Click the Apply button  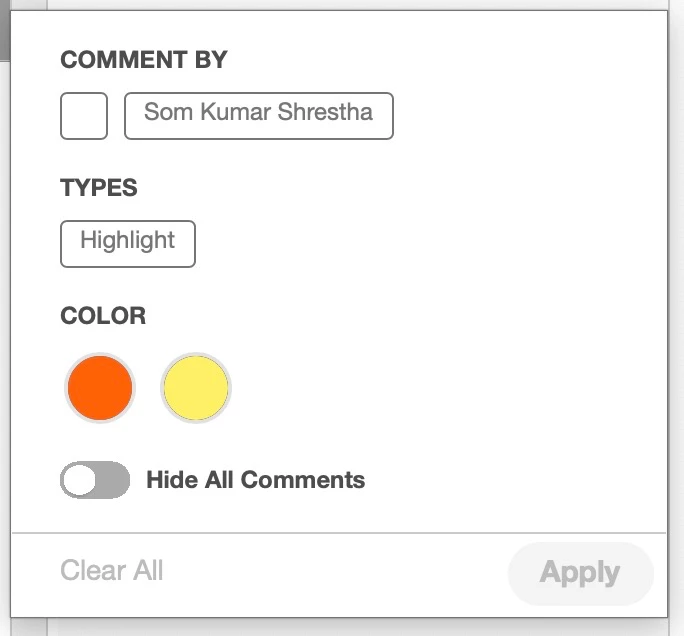point(580,573)
